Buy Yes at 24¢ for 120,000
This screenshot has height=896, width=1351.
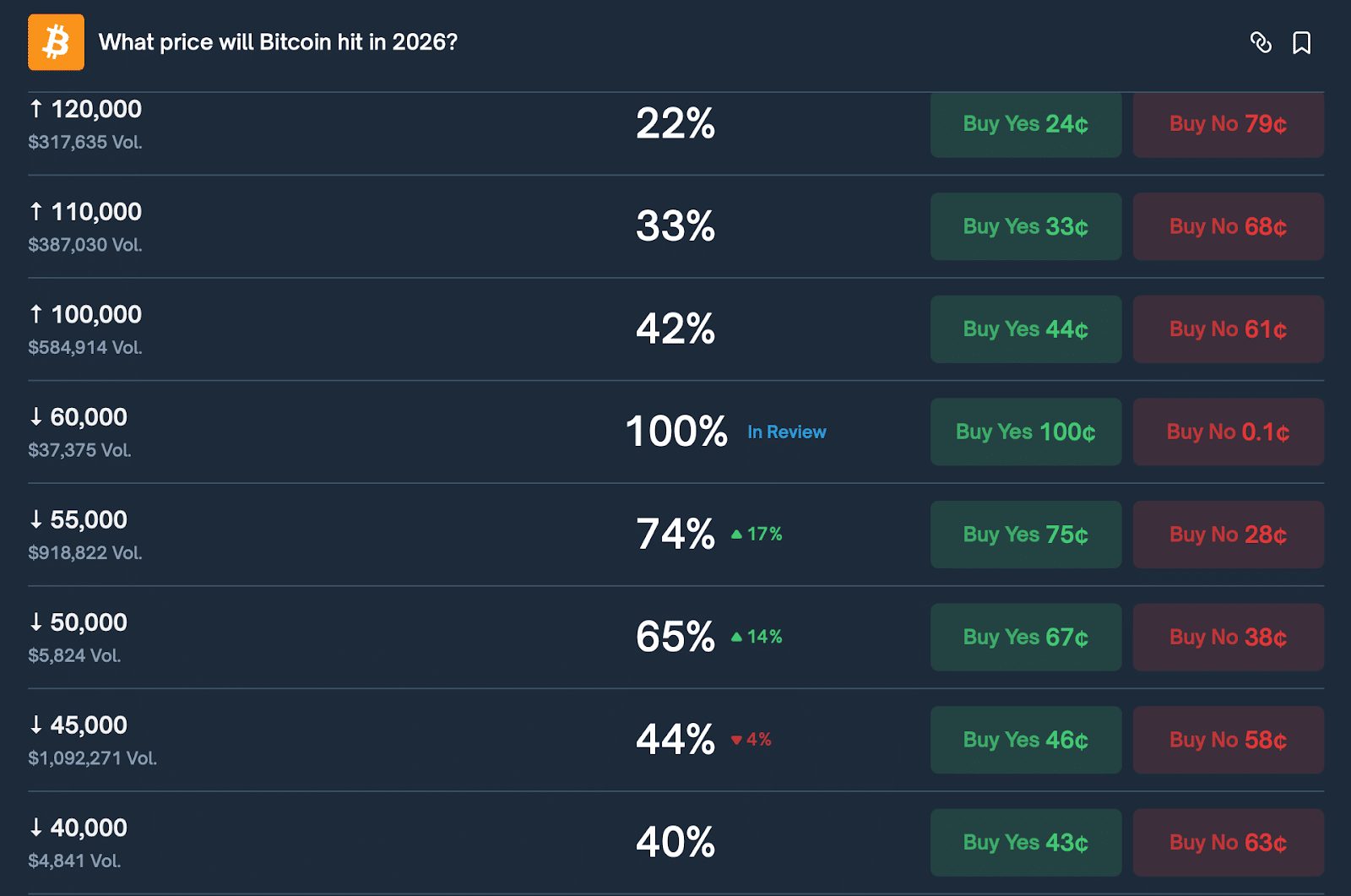click(x=1025, y=124)
